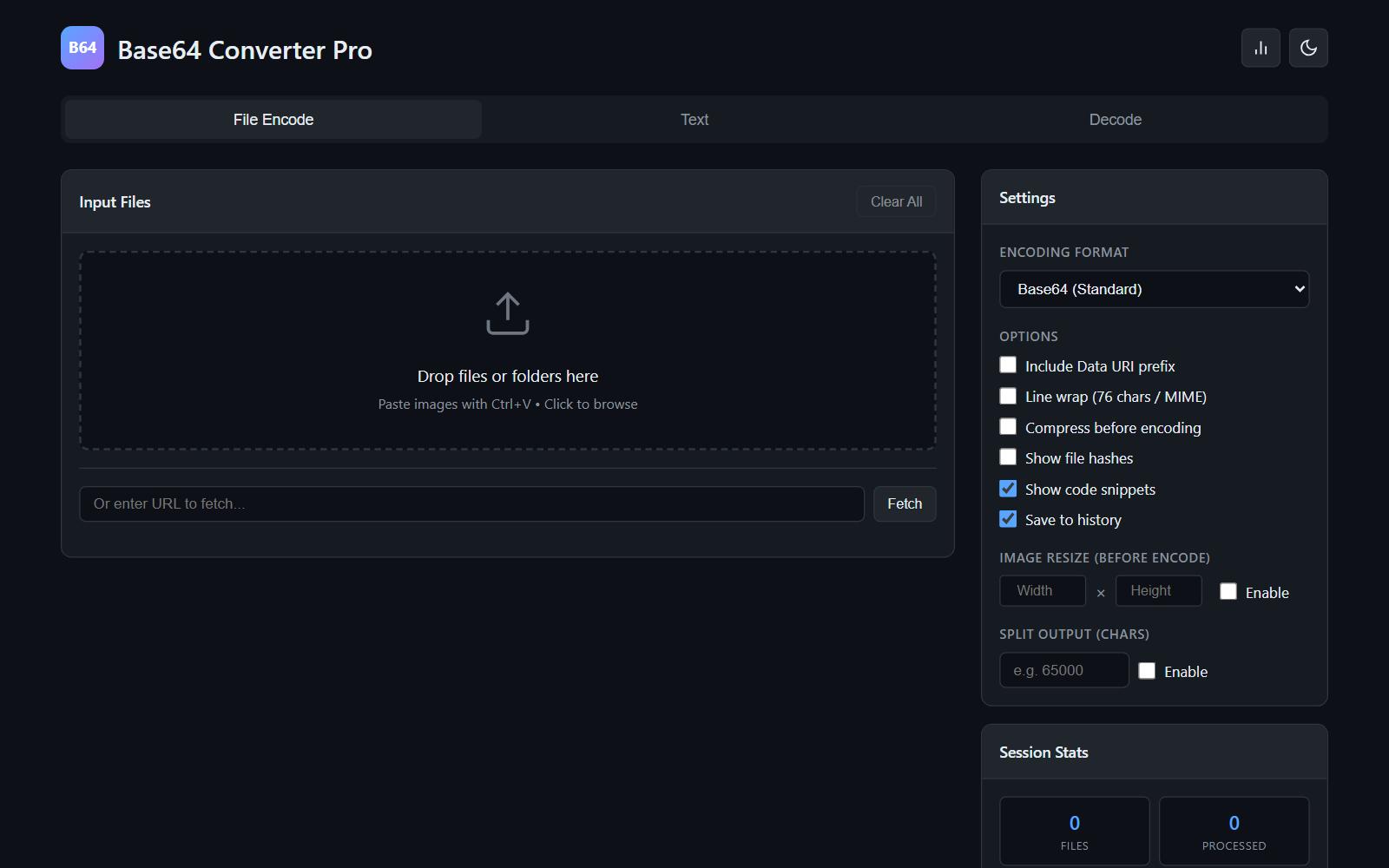Open the statistics bar chart icon
The height and width of the screenshot is (868, 1389).
click(1261, 48)
